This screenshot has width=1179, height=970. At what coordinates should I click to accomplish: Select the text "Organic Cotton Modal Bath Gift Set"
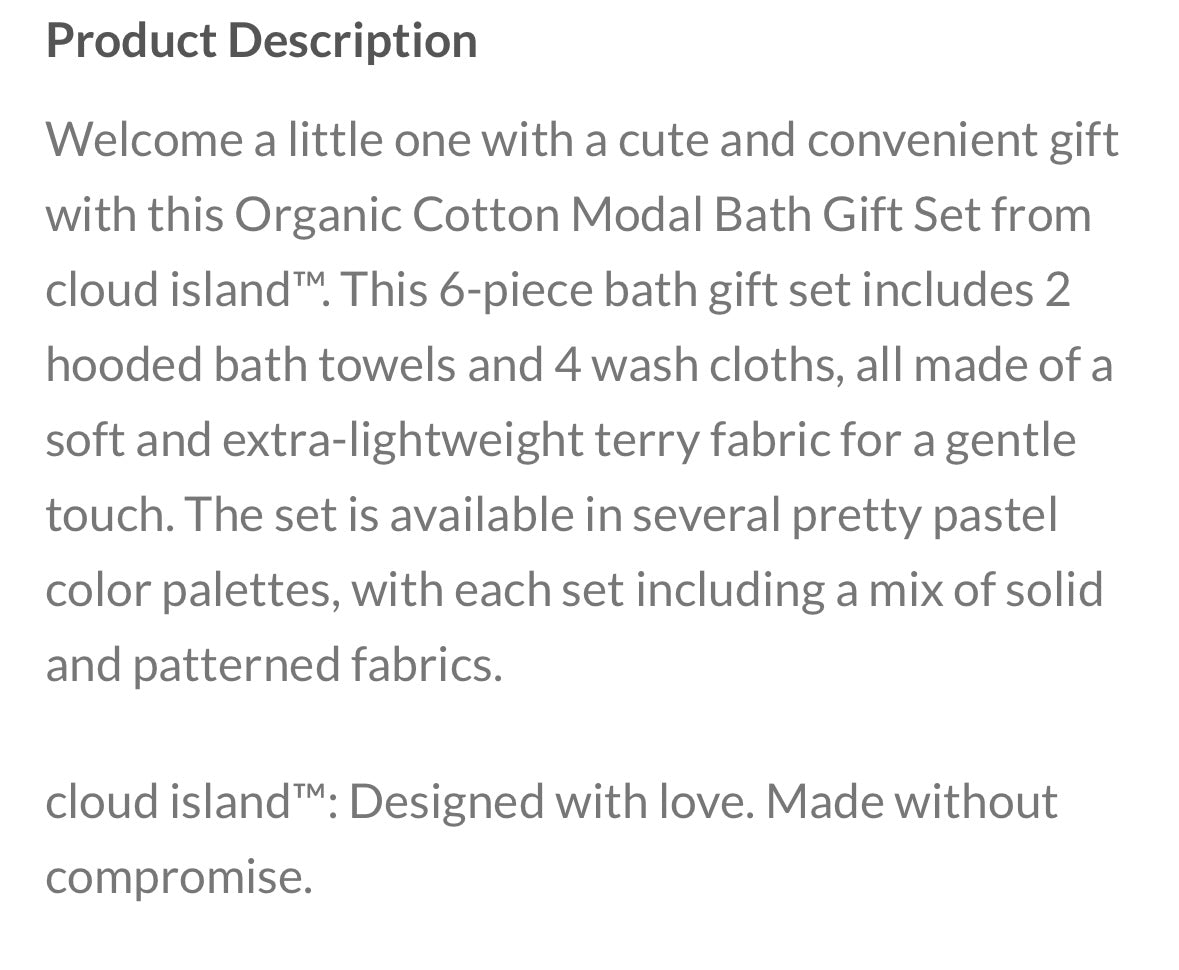click(606, 215)
